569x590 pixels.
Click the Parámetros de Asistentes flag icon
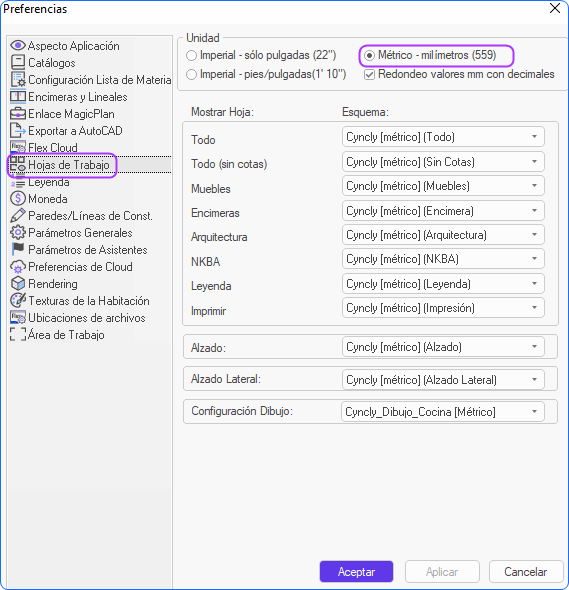point(18,249)
